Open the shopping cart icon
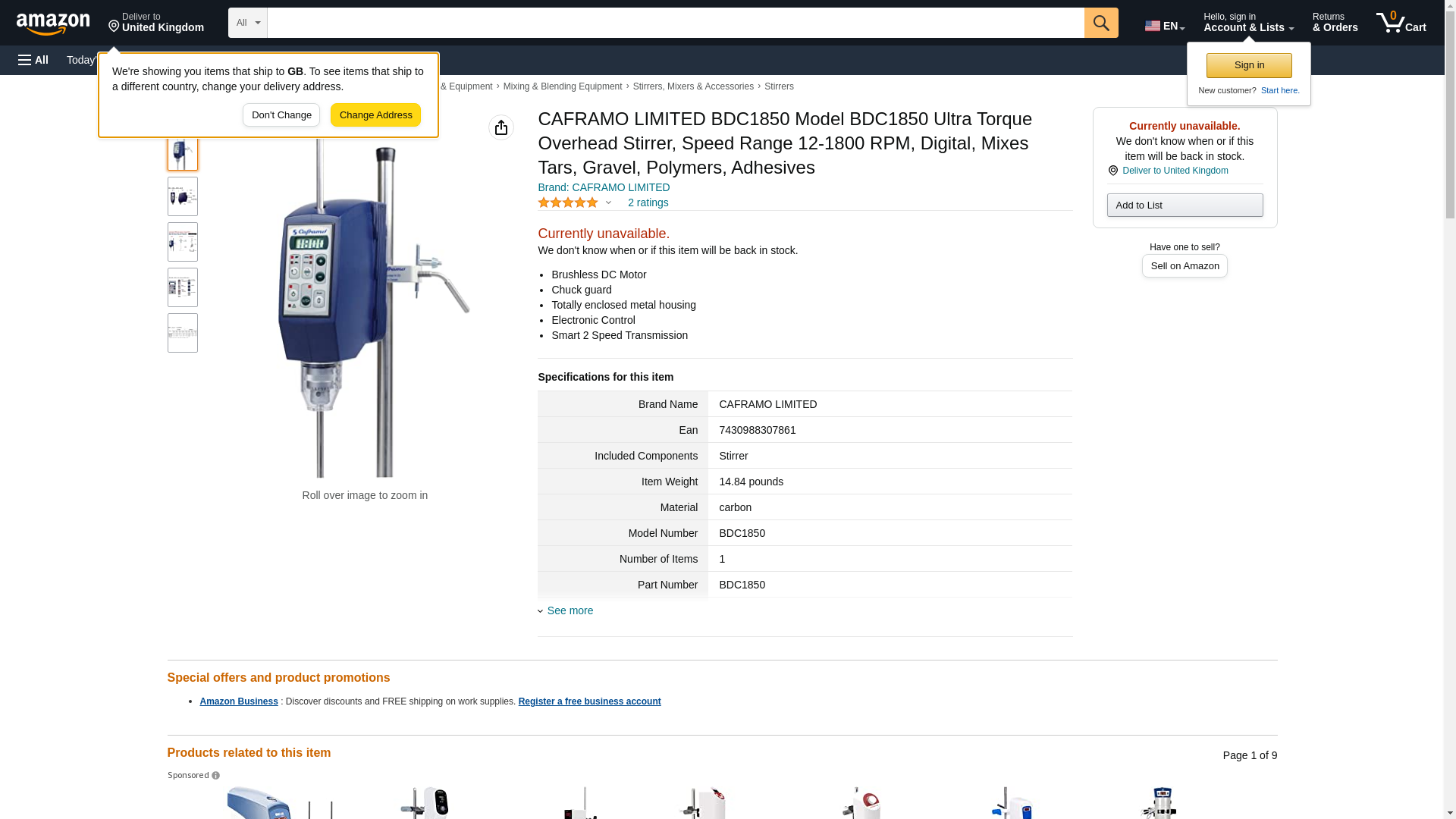This screenshot has width=1456, height=819. coord(1401,23)
